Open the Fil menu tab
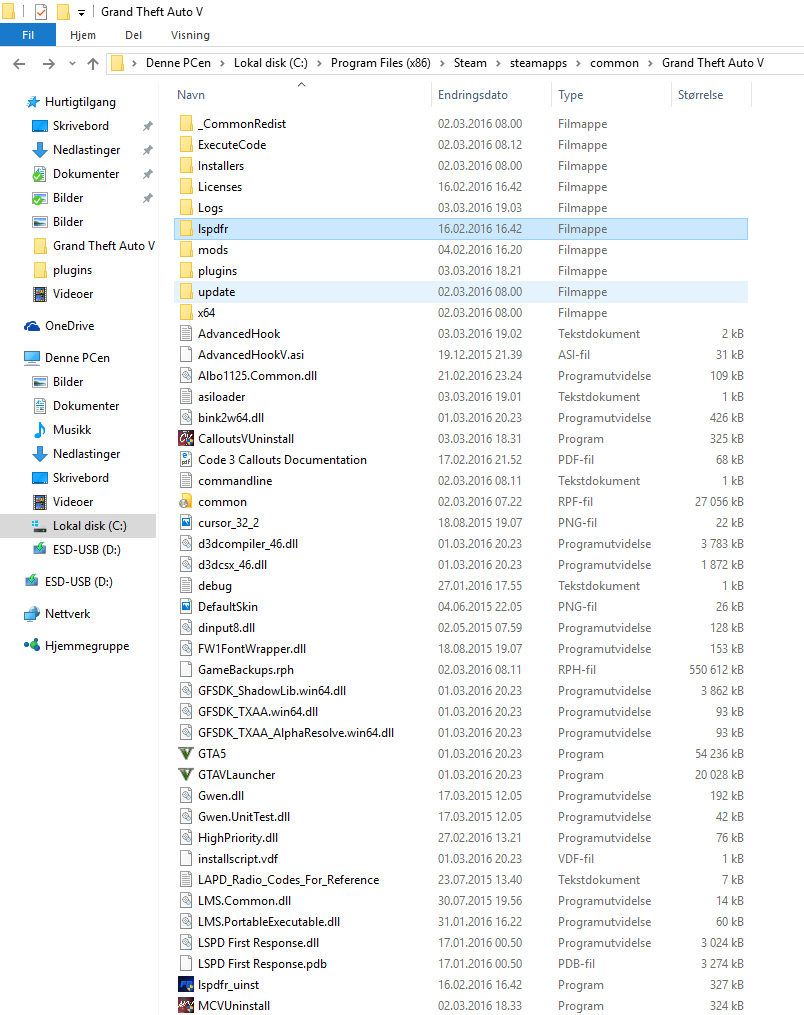This screenshot has width=804, height=1015. coord(28,35)
